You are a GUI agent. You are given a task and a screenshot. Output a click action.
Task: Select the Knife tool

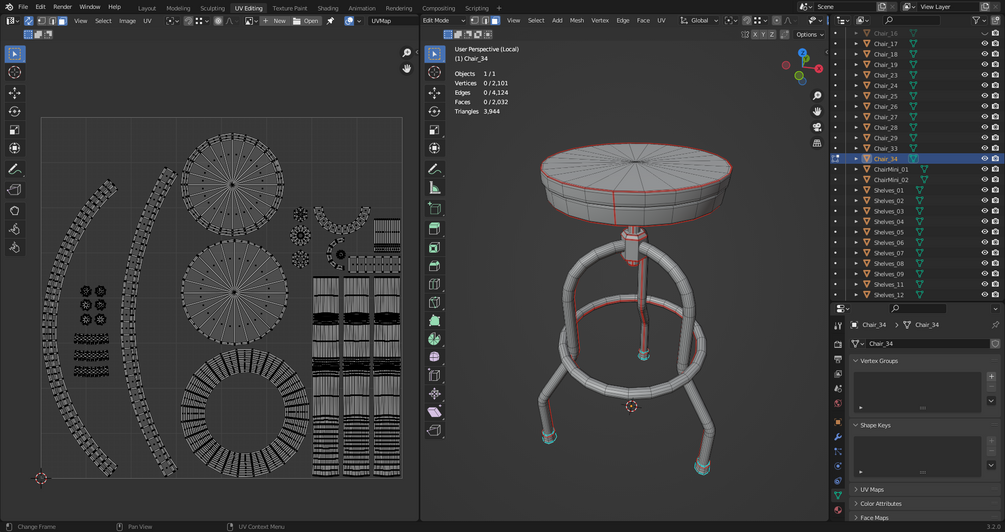coord(435,302)
